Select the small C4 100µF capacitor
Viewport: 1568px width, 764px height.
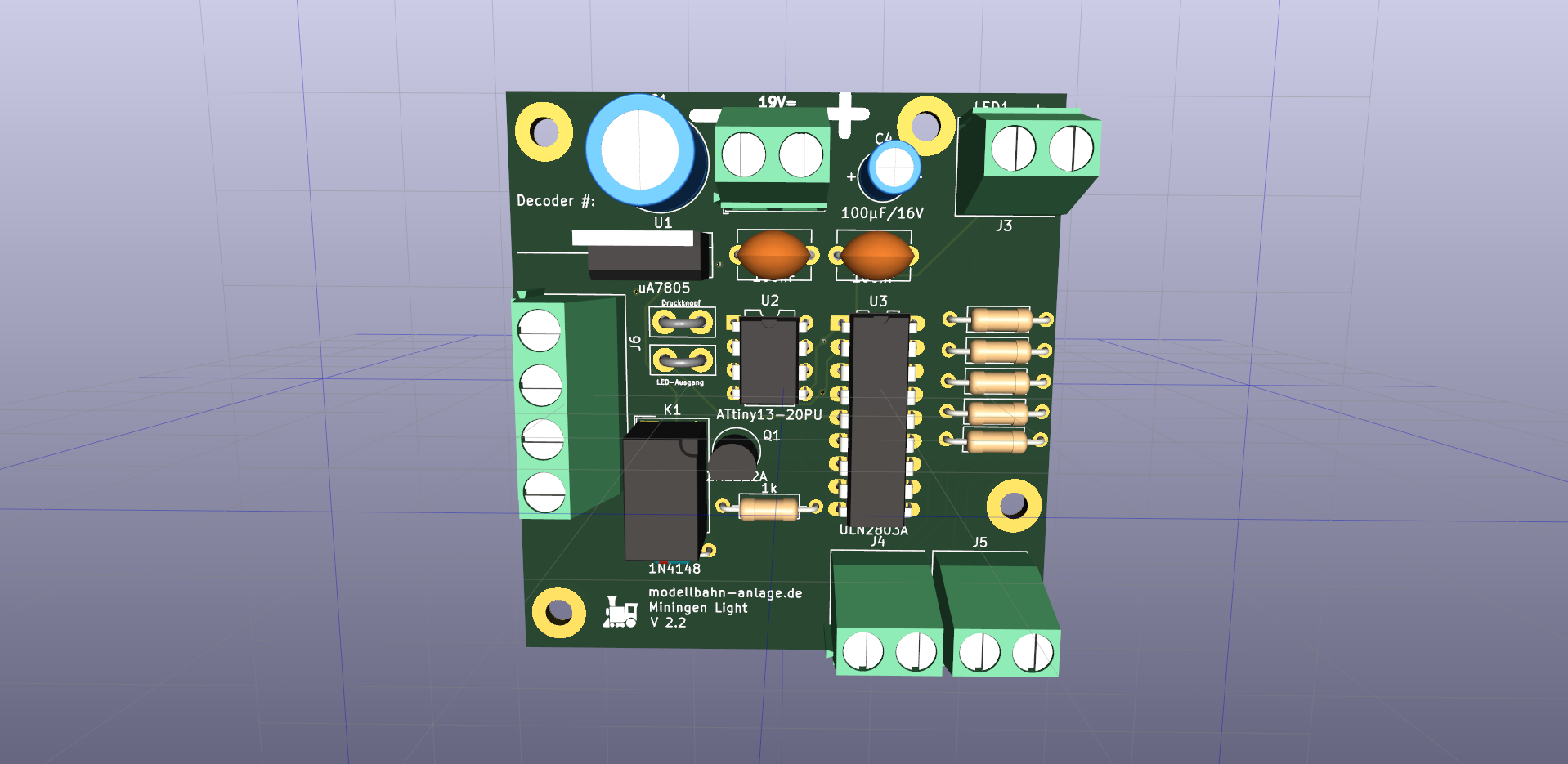pyautogui.click(x=894, y=169)
